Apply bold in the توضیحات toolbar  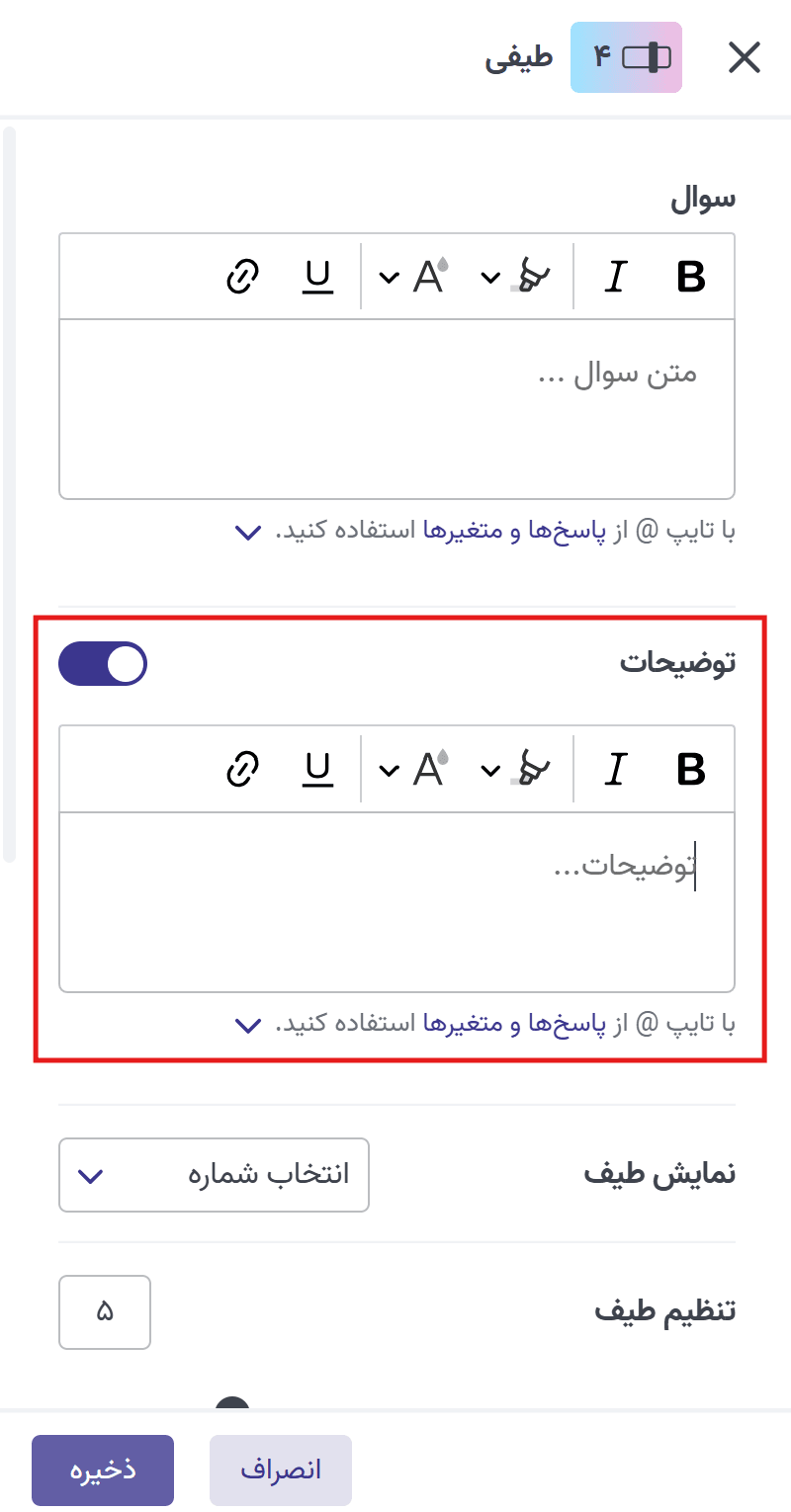[x=691, y=769]
